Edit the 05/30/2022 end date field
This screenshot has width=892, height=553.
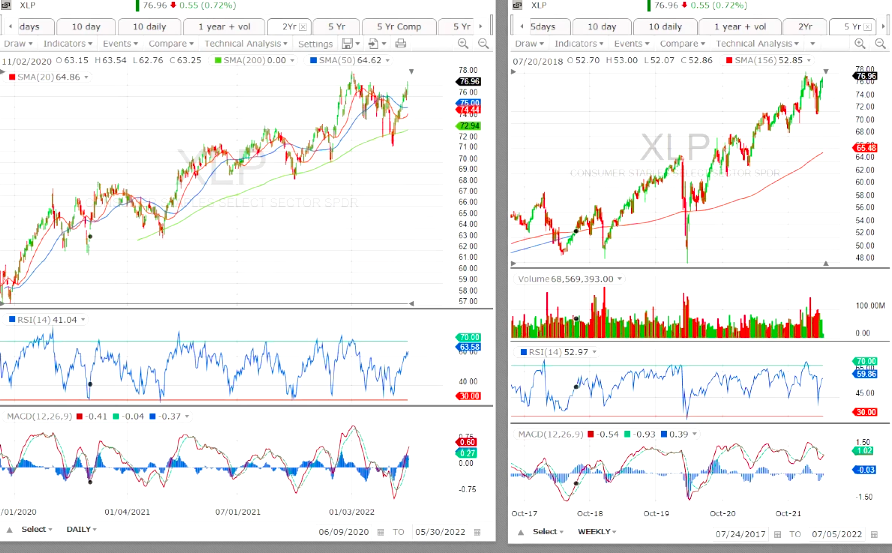(x=440, y=532)
